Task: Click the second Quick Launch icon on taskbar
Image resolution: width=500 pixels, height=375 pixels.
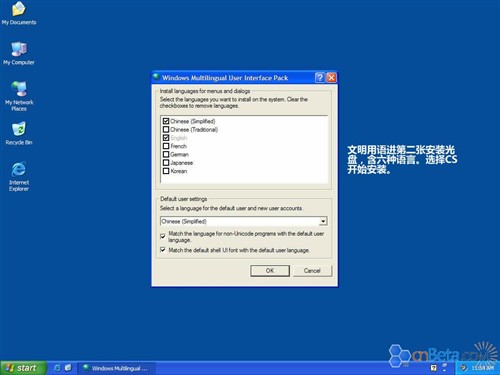Action: tap(68, 368)
